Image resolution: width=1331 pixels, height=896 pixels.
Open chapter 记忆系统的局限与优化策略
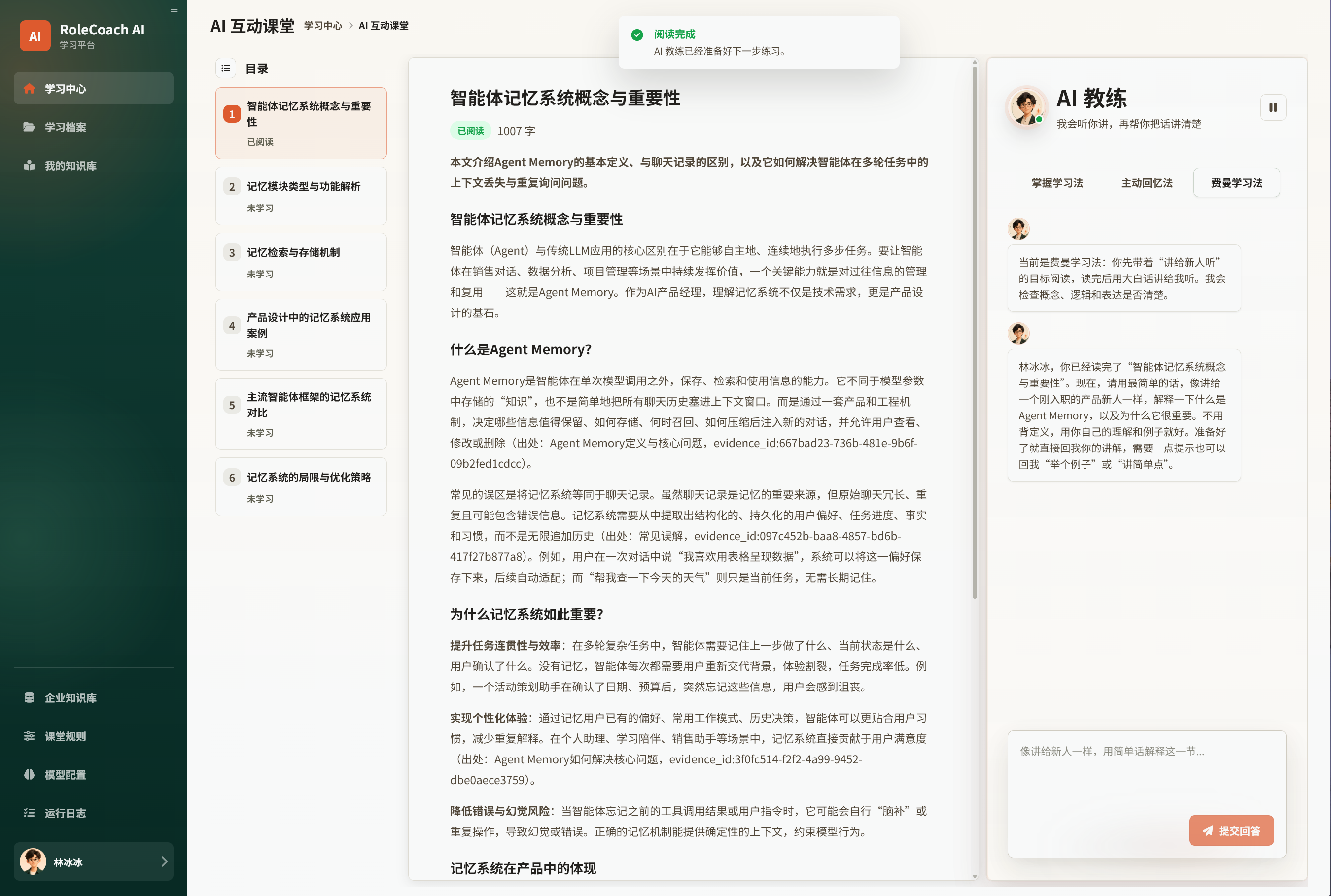[301, 486]
